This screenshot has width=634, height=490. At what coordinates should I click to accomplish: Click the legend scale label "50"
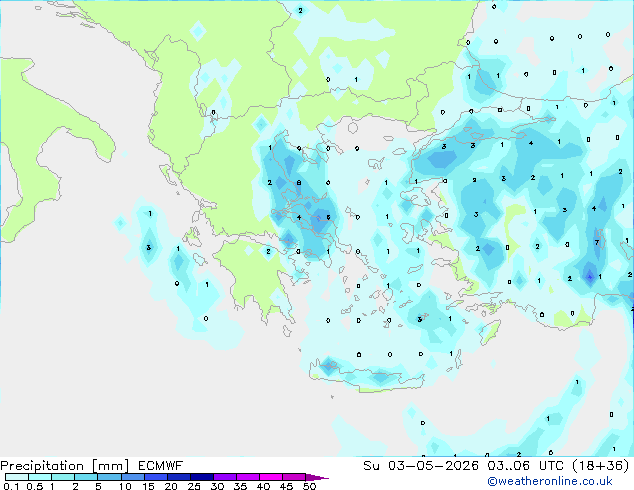(x=309, y=486)
